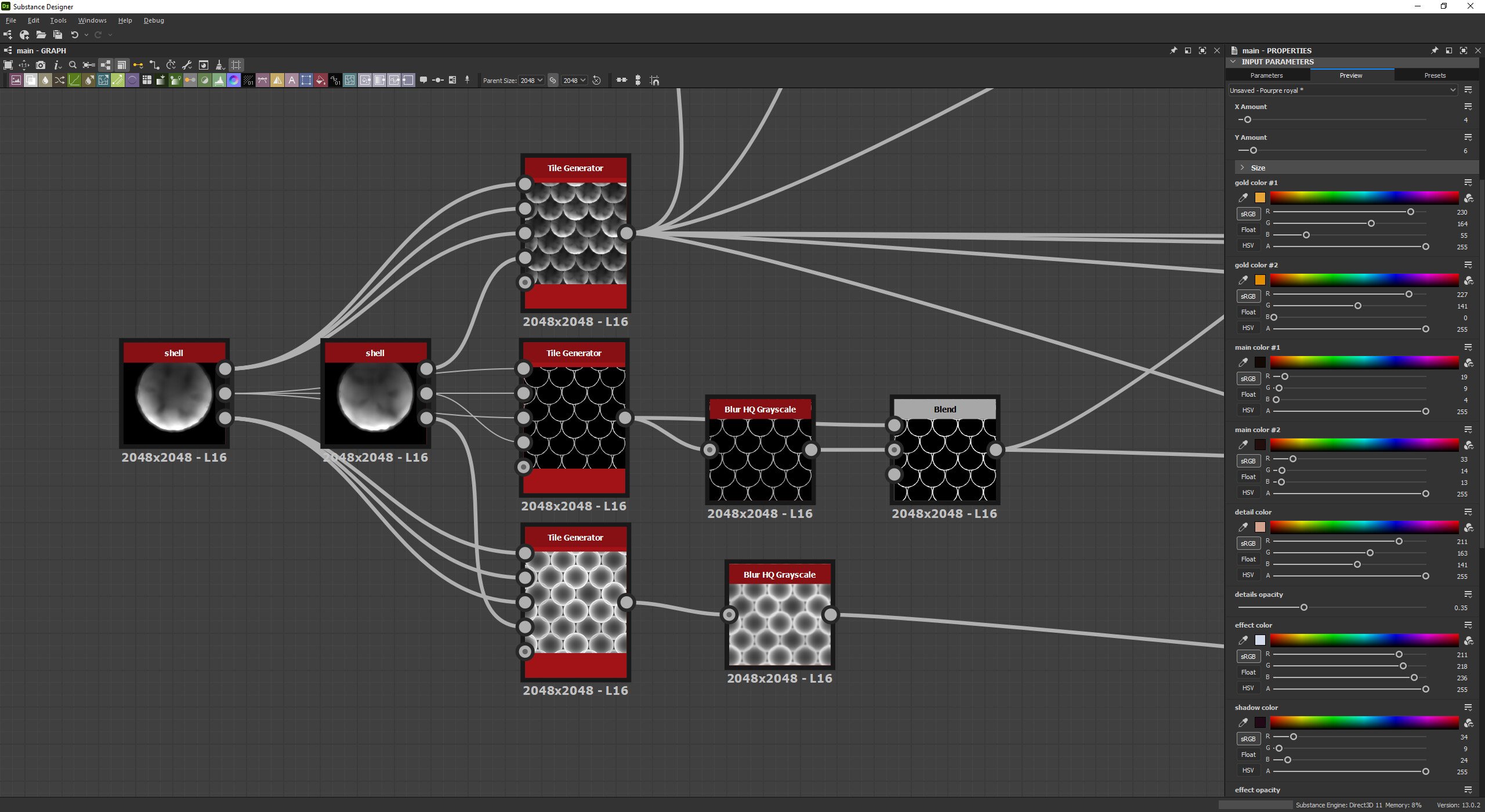Viewport: 1485px width, 812px height.
Task: Add a Text node from the node toolbar
Action: [292, 80]
